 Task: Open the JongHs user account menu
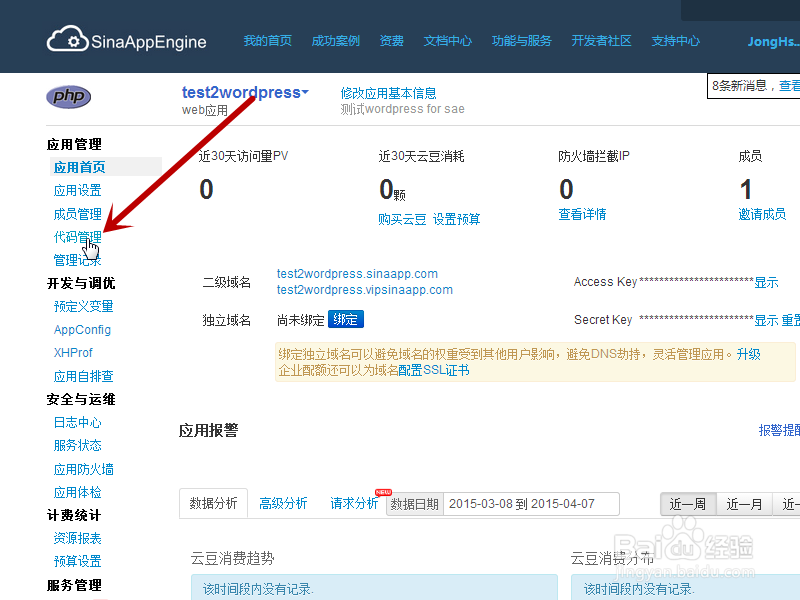(x=773, y=41)
